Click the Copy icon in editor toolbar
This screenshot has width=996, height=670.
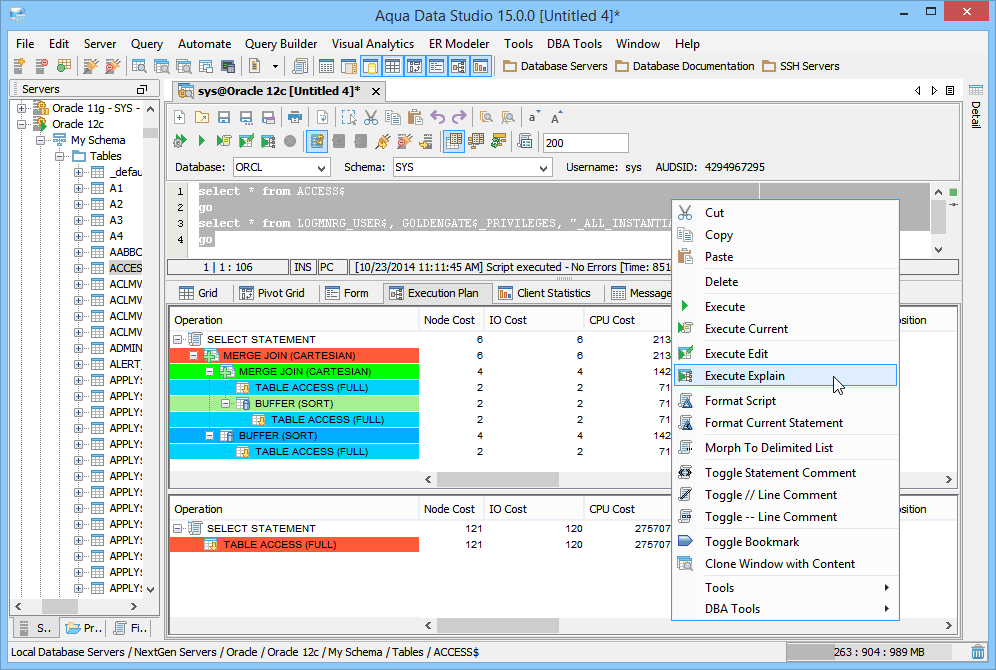click(393, 117)
